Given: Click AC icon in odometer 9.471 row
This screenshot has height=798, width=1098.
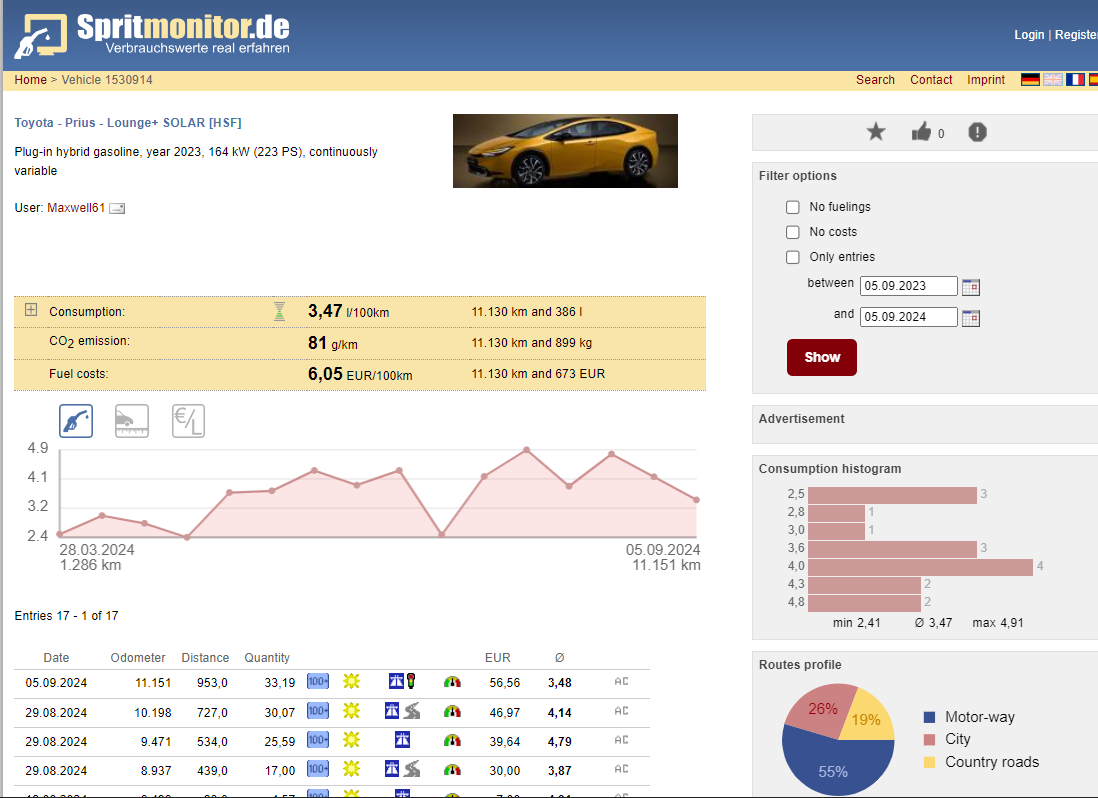Looking at the screenshot, I should [x=621, y=740].
